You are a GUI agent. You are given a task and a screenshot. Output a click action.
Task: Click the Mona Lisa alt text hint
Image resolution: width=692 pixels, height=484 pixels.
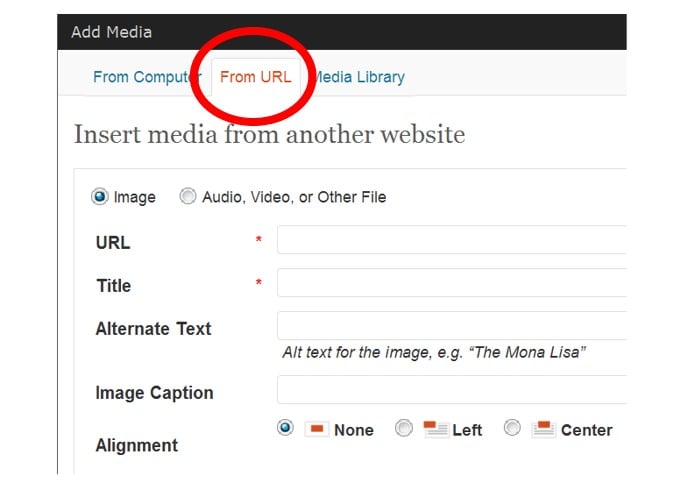tap(434, 353)
